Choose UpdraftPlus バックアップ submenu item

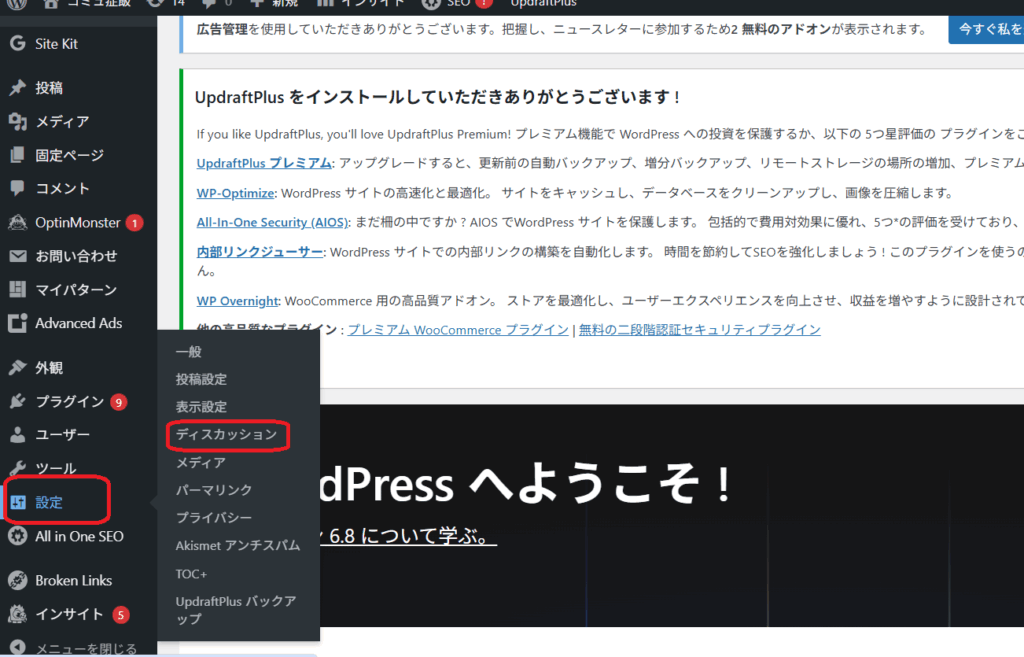click(238, 609)
